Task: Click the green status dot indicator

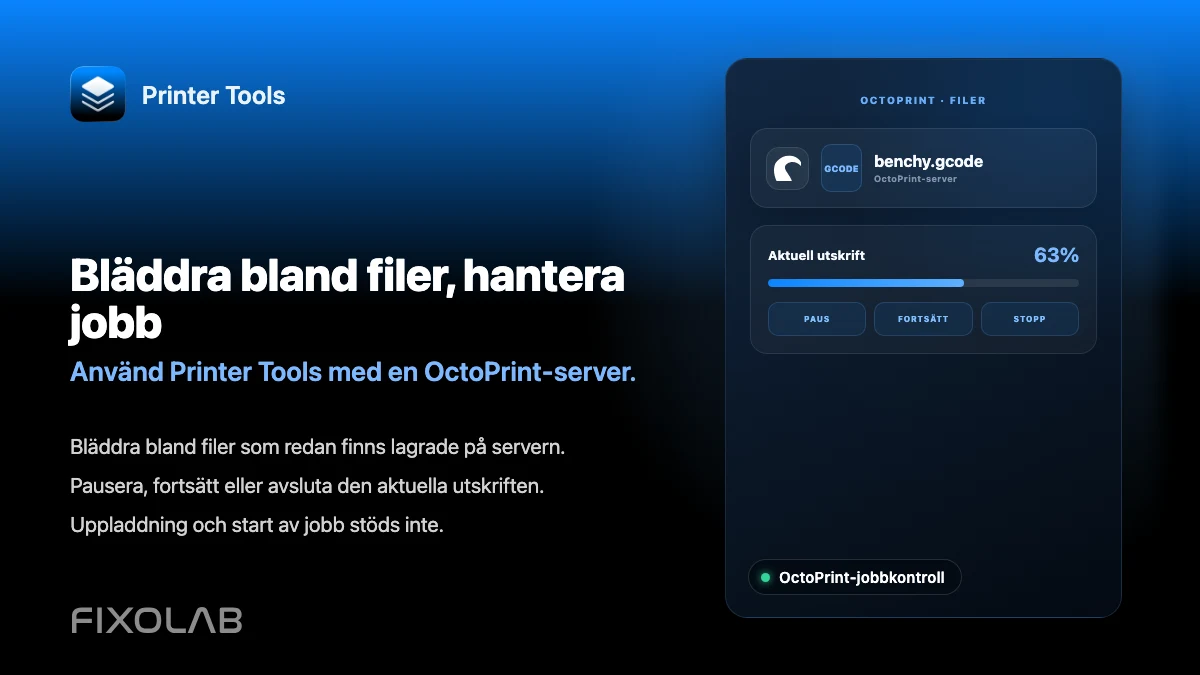Action: pyautogui.click(x=766, y=577)
